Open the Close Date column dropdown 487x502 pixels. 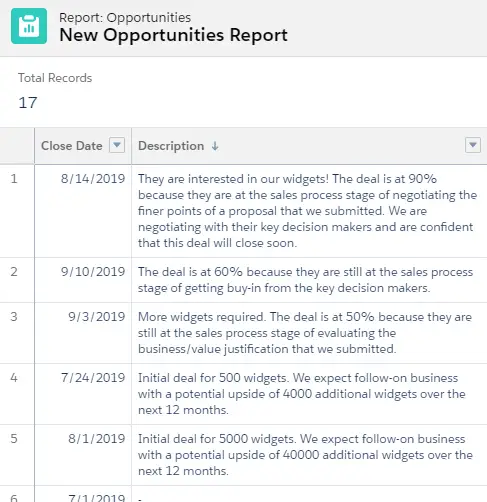117,145
